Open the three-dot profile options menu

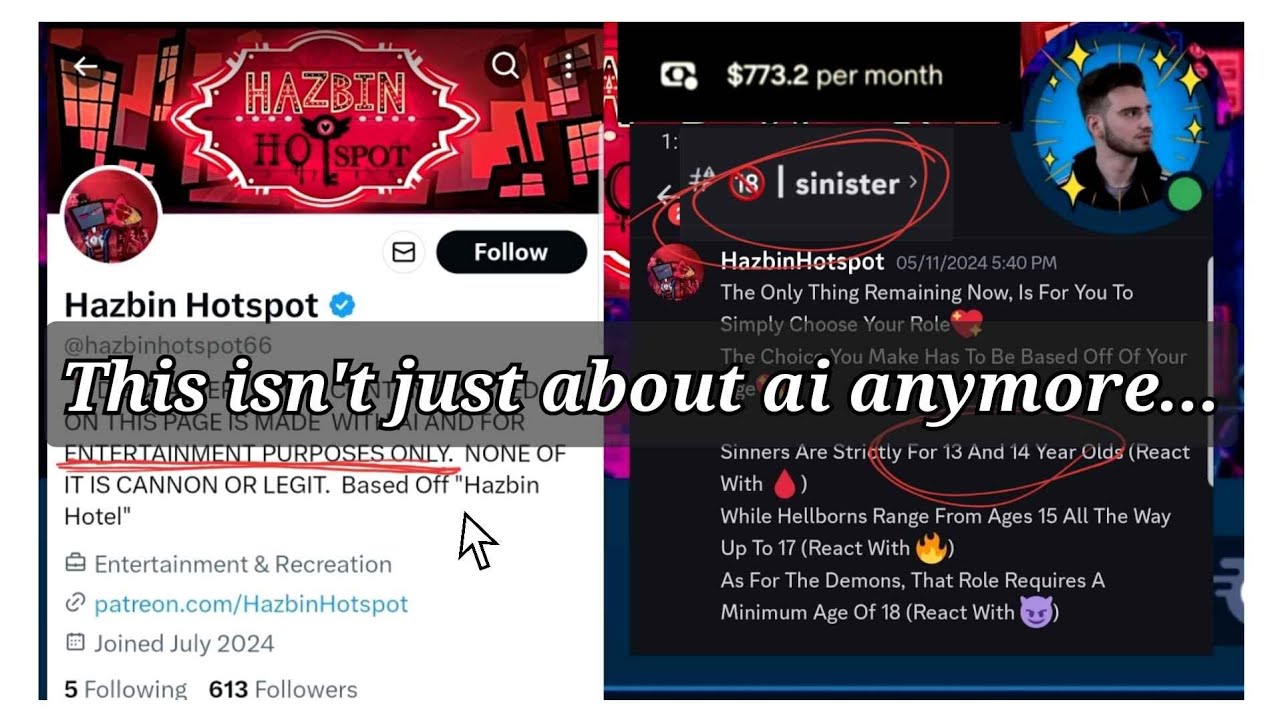[x=568, y=66]
